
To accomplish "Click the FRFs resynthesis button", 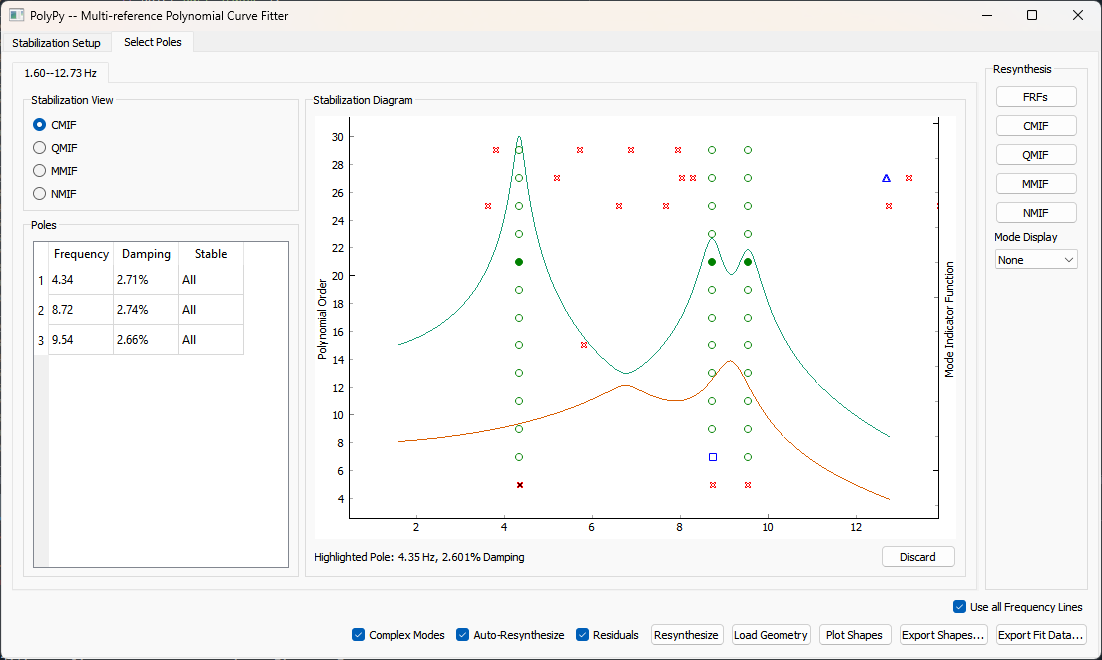I will click(1036, 97).
